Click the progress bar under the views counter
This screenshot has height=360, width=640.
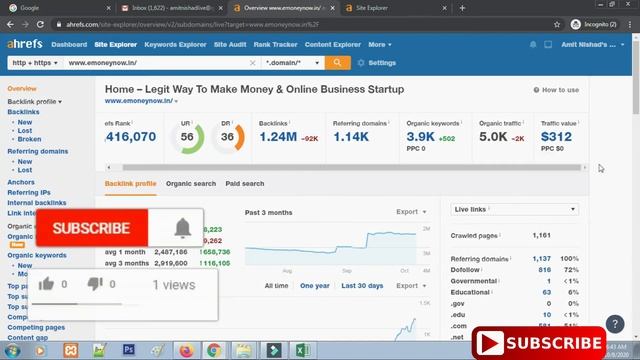(77, 304)
